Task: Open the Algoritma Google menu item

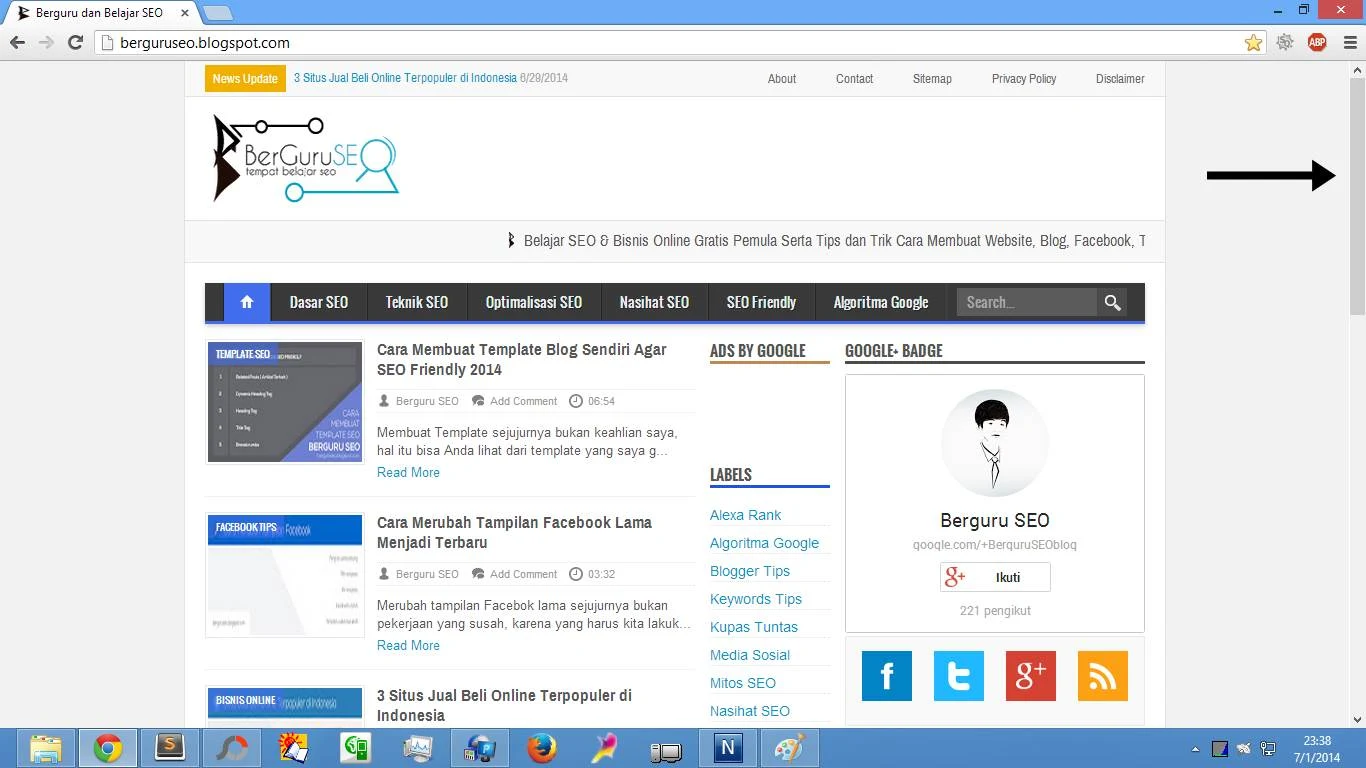Action: point(881,302)
